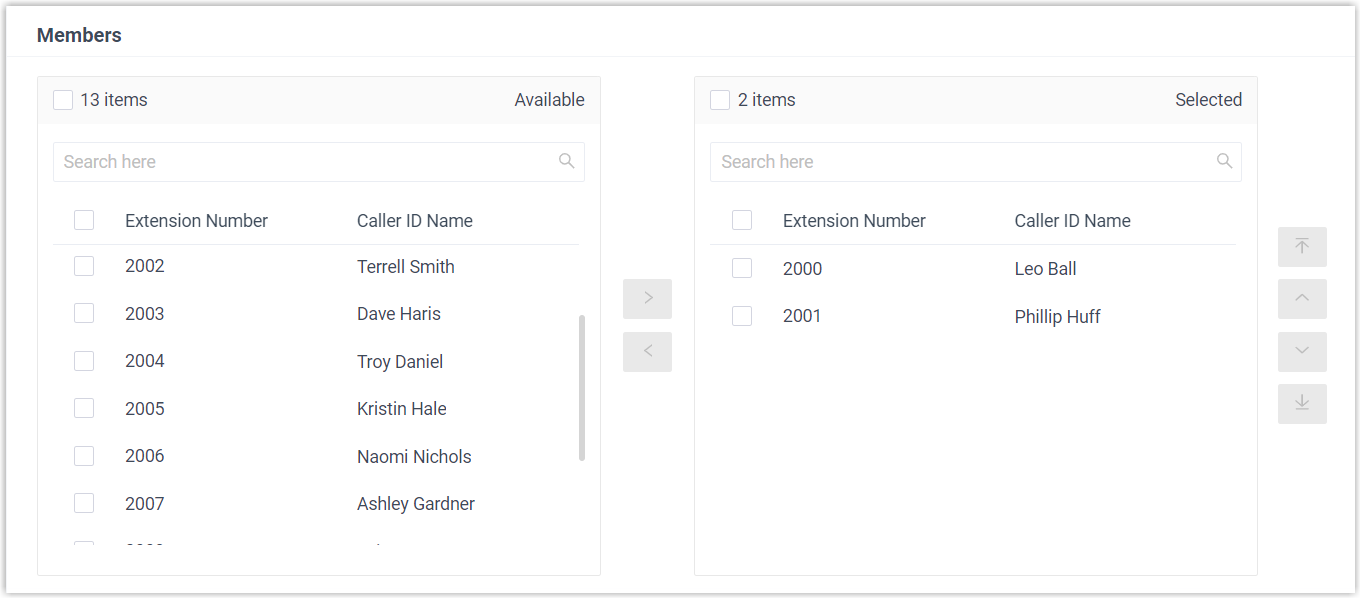Image resolution: width=1361 pixels, height=599 pixels.
Task: Open the Phillip Huff caller ID link
Action: coord(1057,316)
